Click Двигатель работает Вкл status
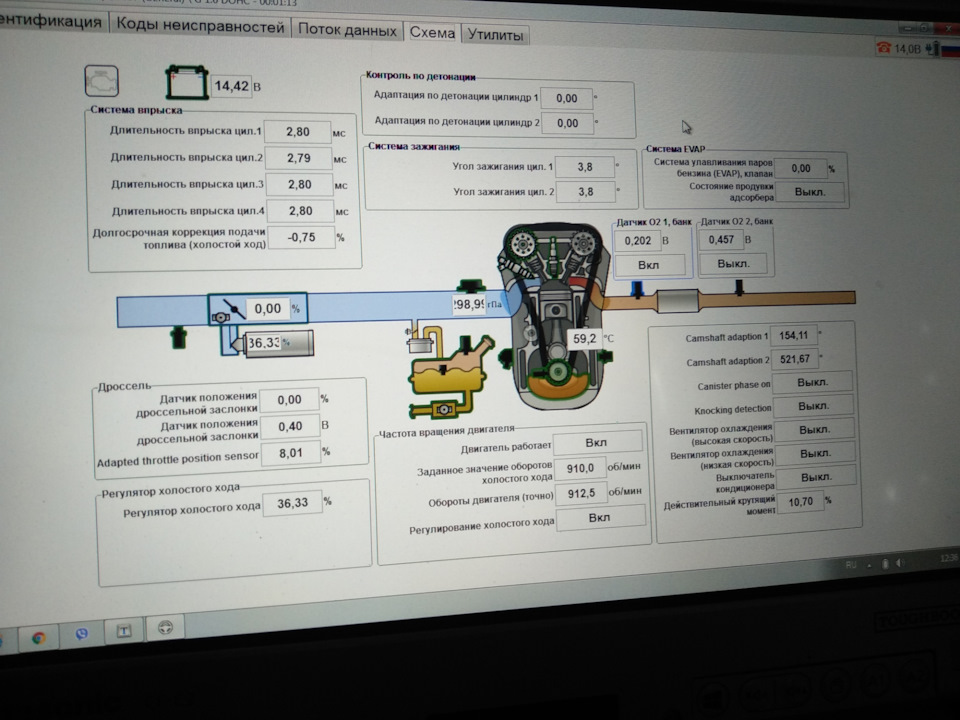Viewport: 960px width, 720px height. (597, 442)
